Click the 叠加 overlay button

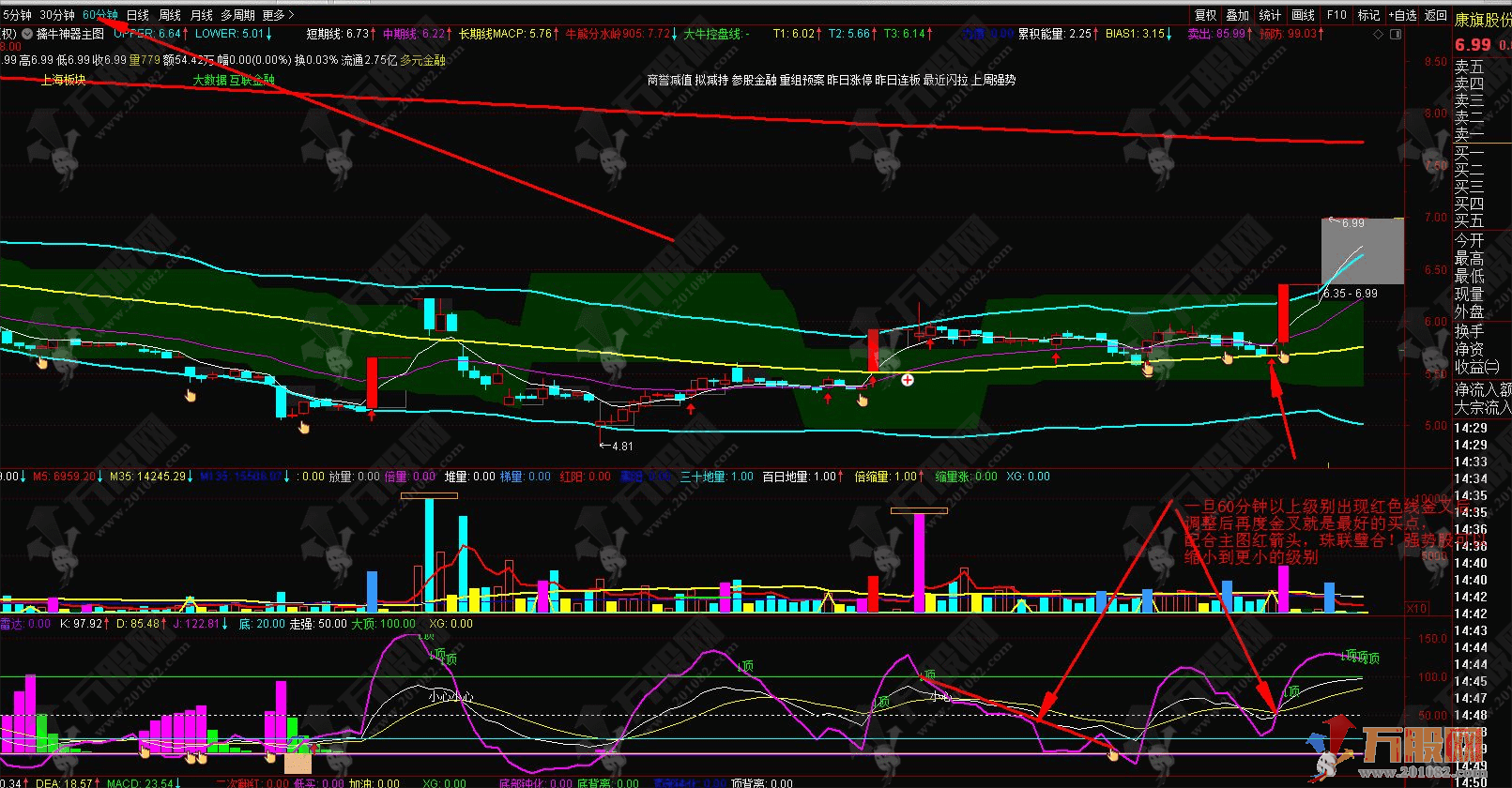click(1238, 15)
